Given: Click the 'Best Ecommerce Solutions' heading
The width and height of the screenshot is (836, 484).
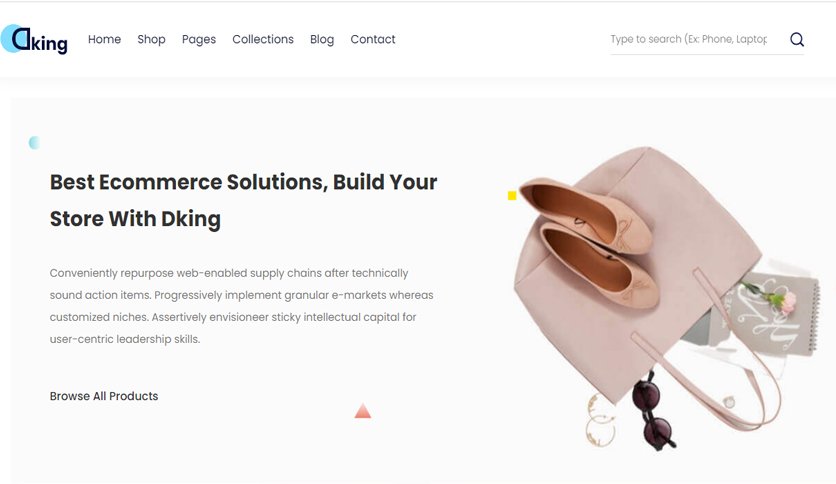Looking at the screenshot, I should point(243,200).
